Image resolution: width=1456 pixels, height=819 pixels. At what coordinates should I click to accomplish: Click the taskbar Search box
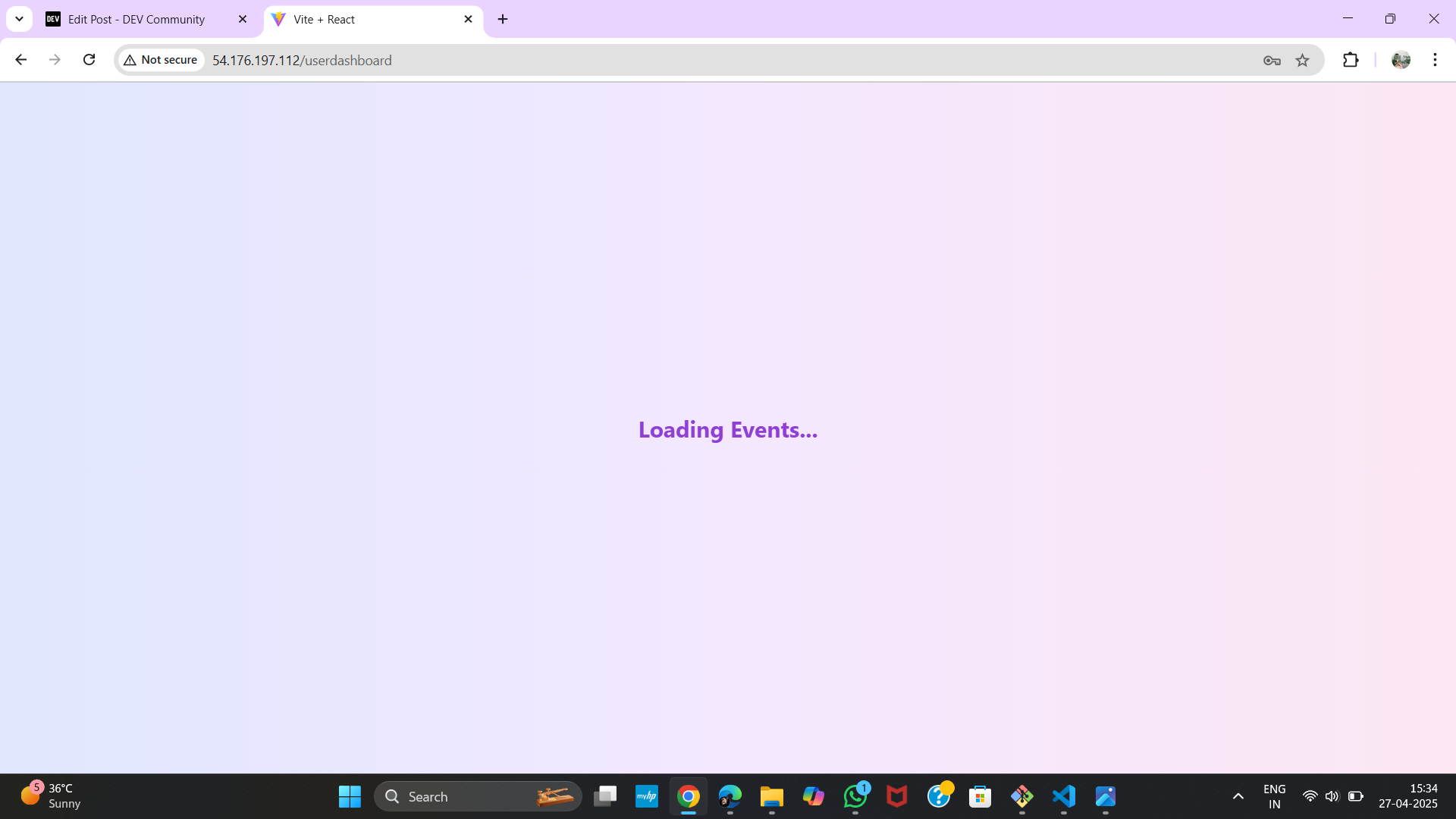(478, 796)
